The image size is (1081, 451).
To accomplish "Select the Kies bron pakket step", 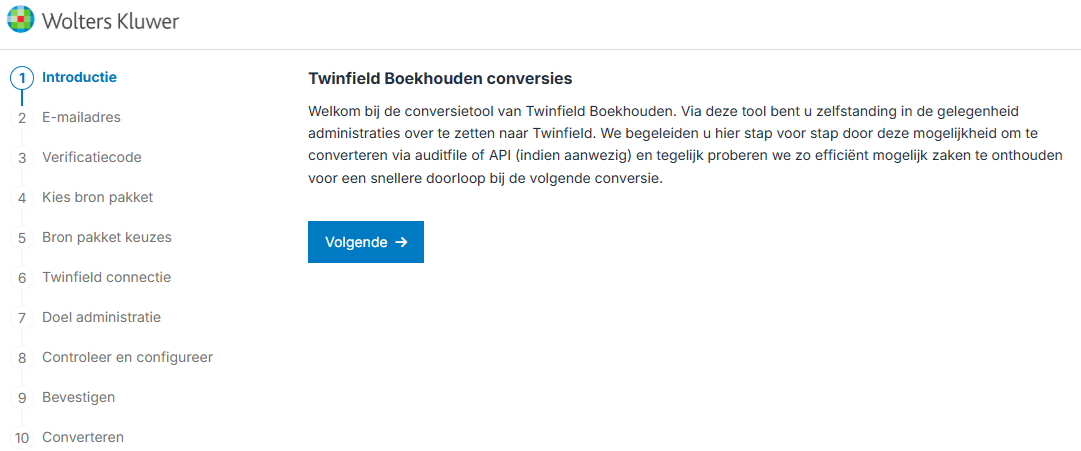I will click(x=97, y=197).
